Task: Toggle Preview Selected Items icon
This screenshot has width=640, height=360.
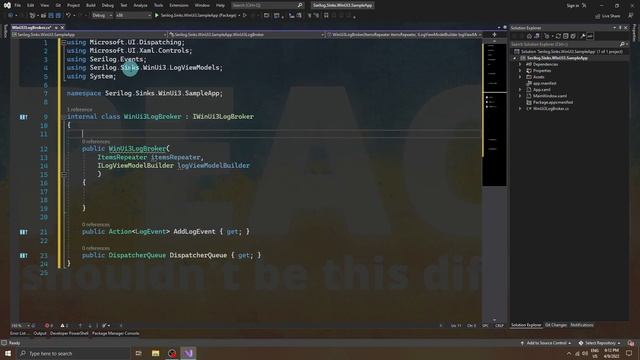Action: click(x=590, y=36)
